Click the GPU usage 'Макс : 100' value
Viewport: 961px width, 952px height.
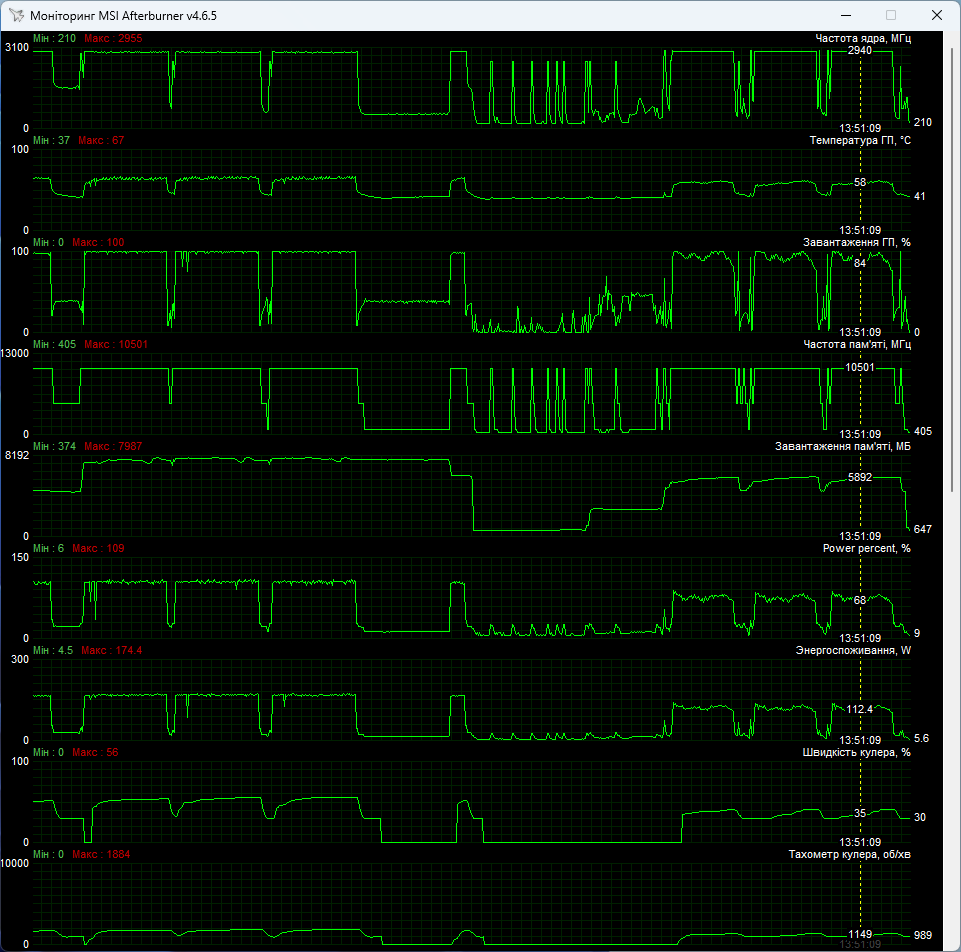pos(98,242)
